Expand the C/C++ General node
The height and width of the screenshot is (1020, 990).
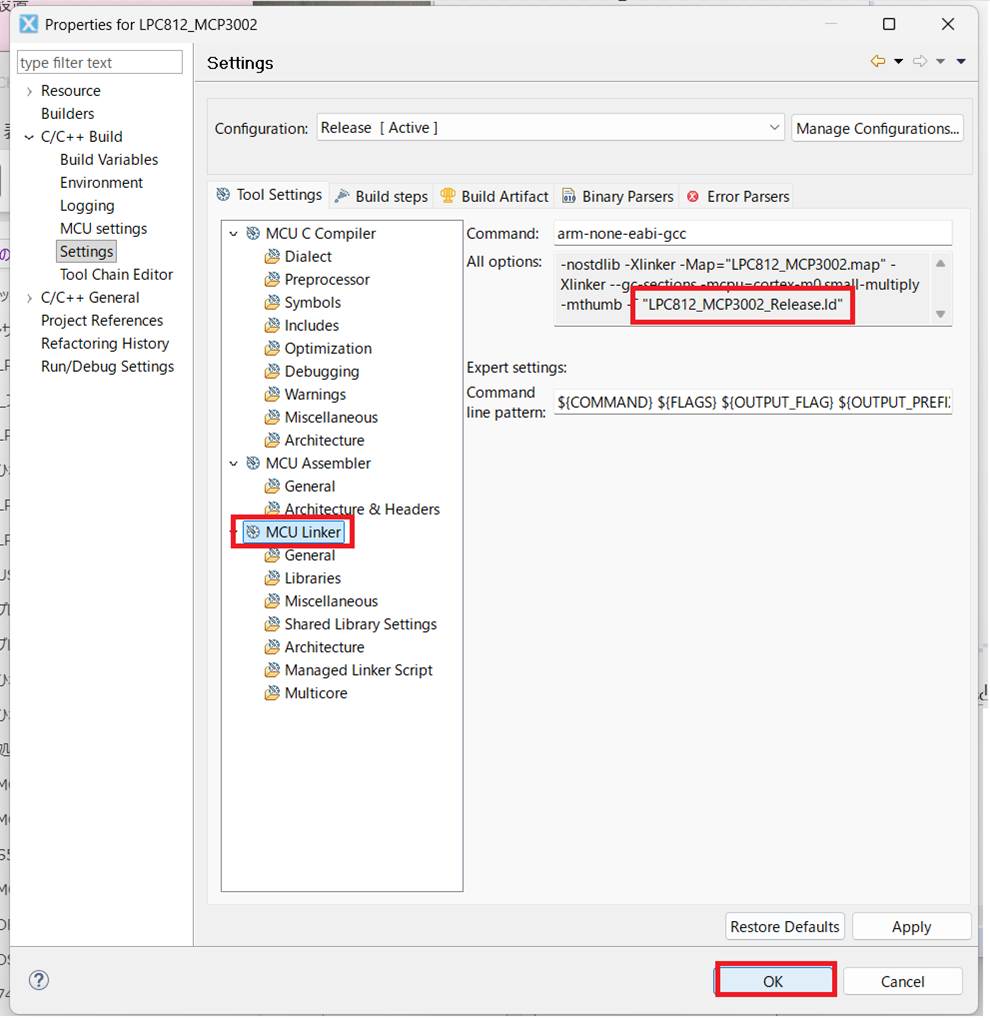[29, 298]
